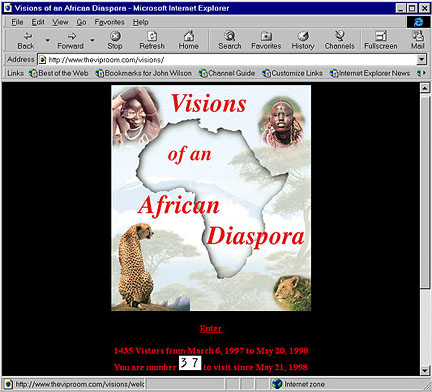Click the red Enter link
The image size is (432, 392).
(x=211, y=328)
